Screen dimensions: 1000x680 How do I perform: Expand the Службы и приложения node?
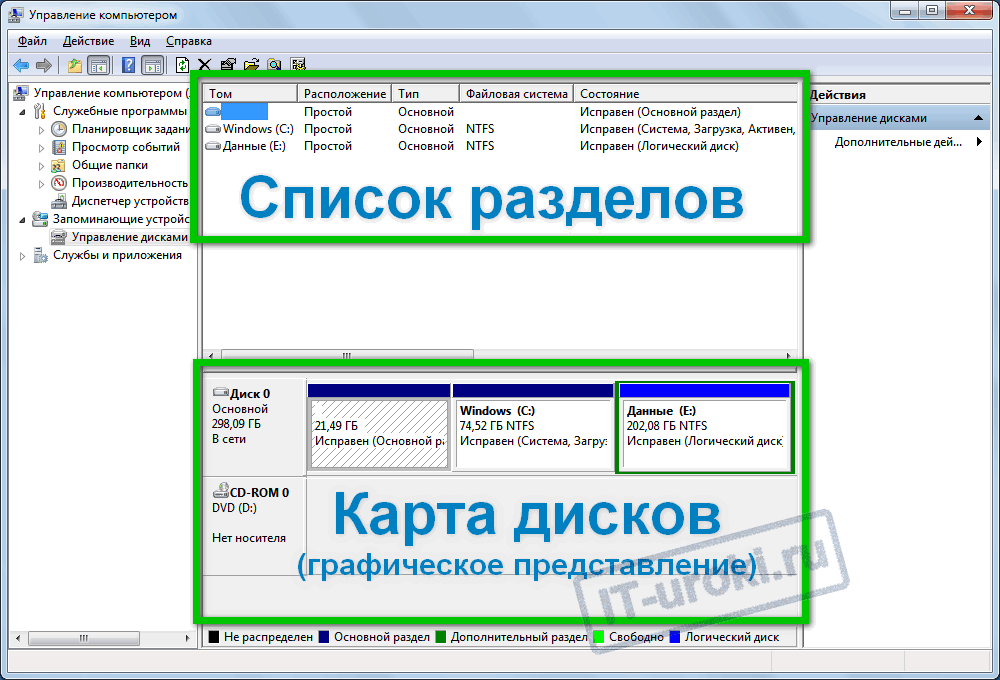click(22, 256)
